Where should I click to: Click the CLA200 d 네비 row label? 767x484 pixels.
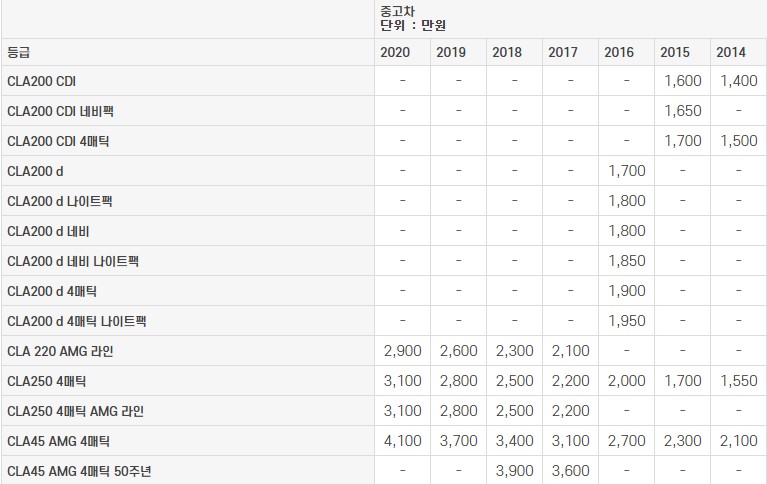(x=48, y=231)
